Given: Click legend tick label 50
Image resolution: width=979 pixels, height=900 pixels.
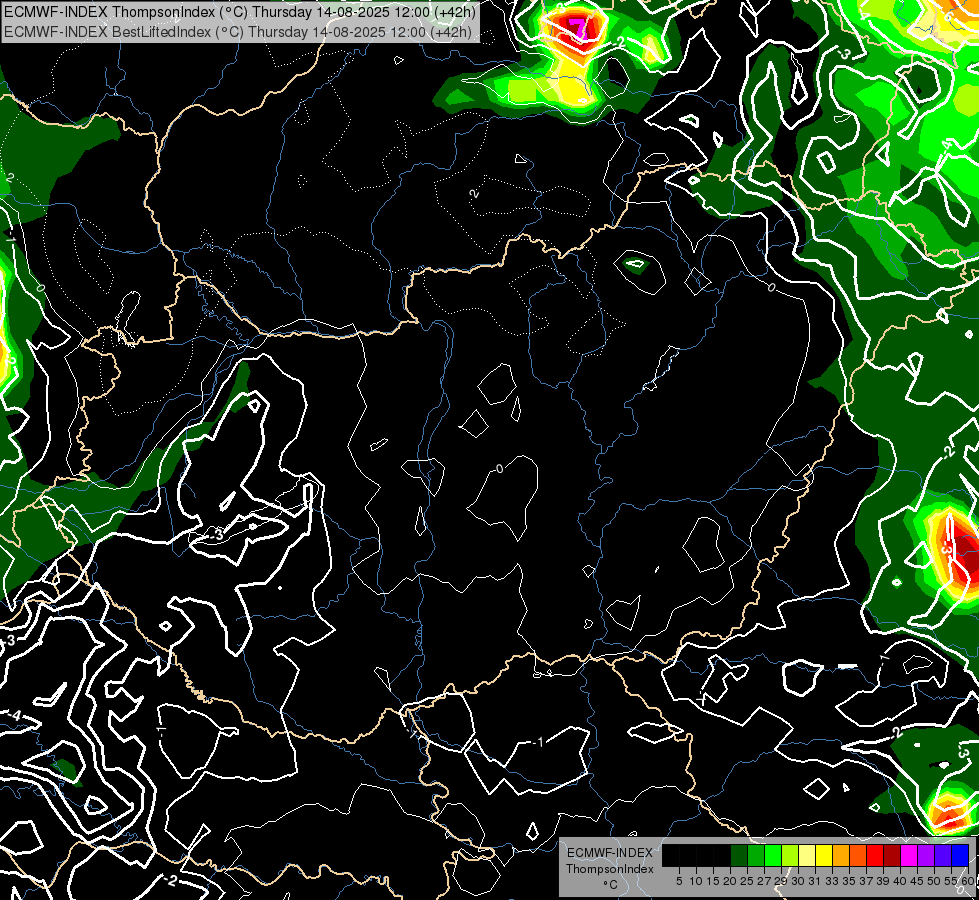Looking at the screenshot, I should 934,881.
